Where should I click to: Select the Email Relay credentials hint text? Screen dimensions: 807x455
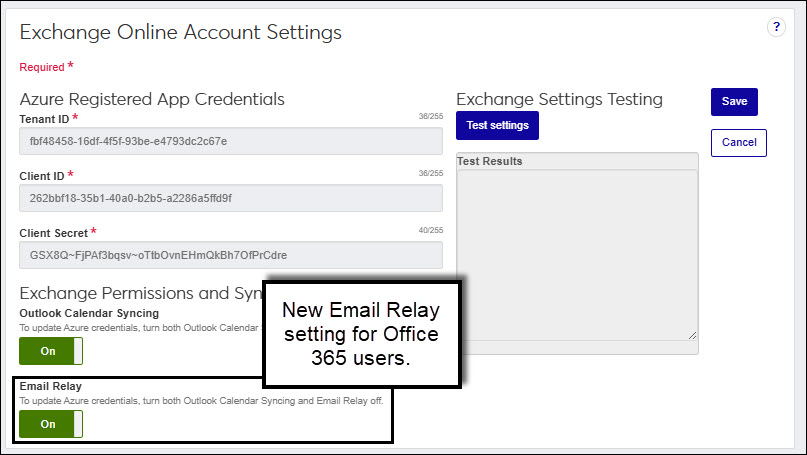pos(201,400)
